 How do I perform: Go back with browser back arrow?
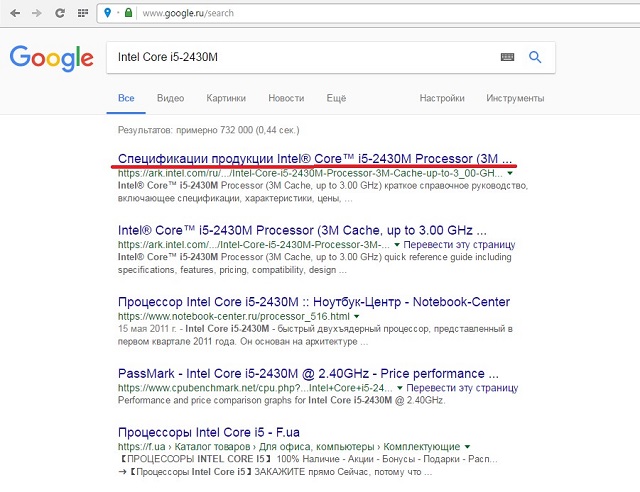click(15, 13)
